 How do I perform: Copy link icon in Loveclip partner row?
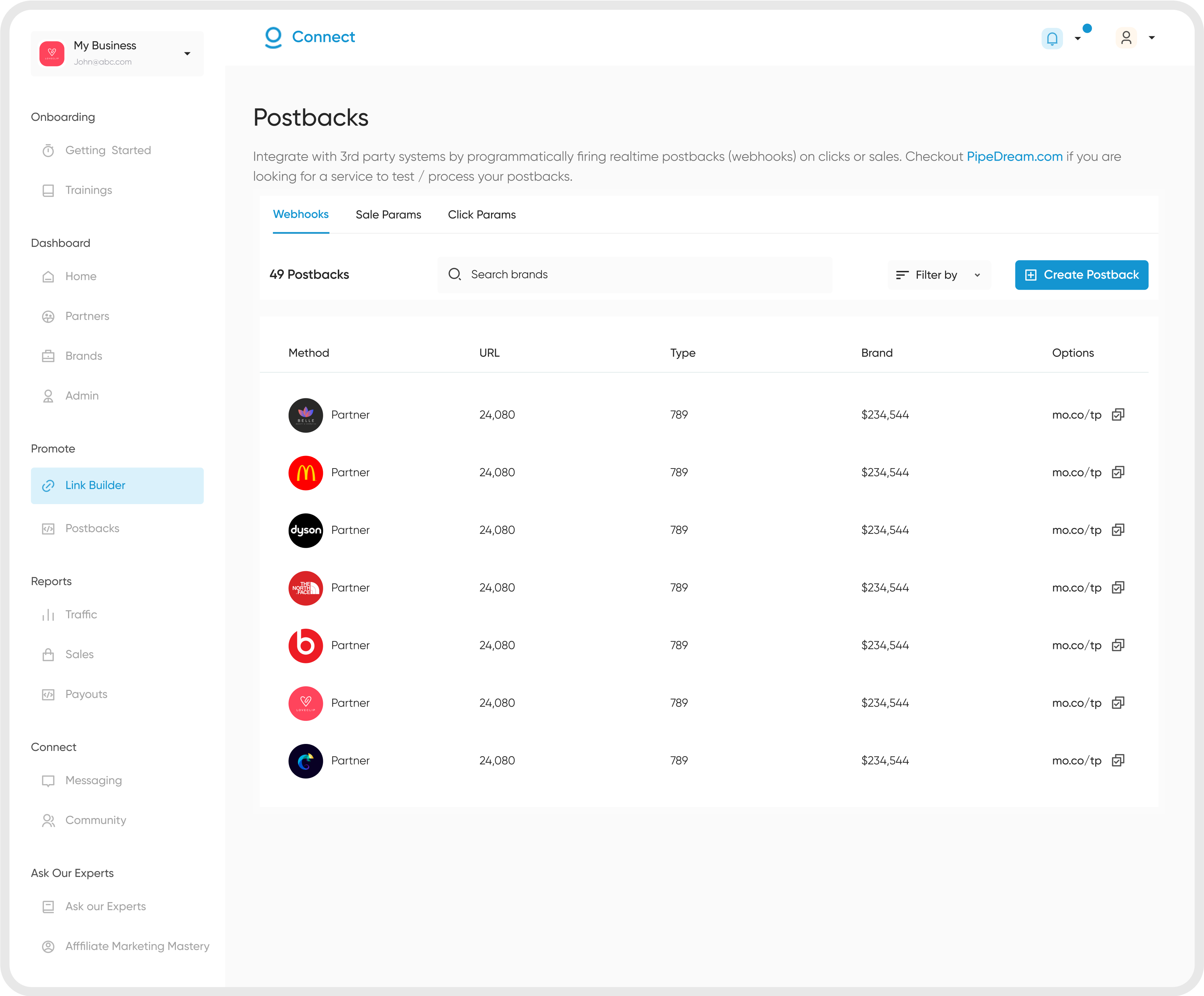(x=1117, y=703)
